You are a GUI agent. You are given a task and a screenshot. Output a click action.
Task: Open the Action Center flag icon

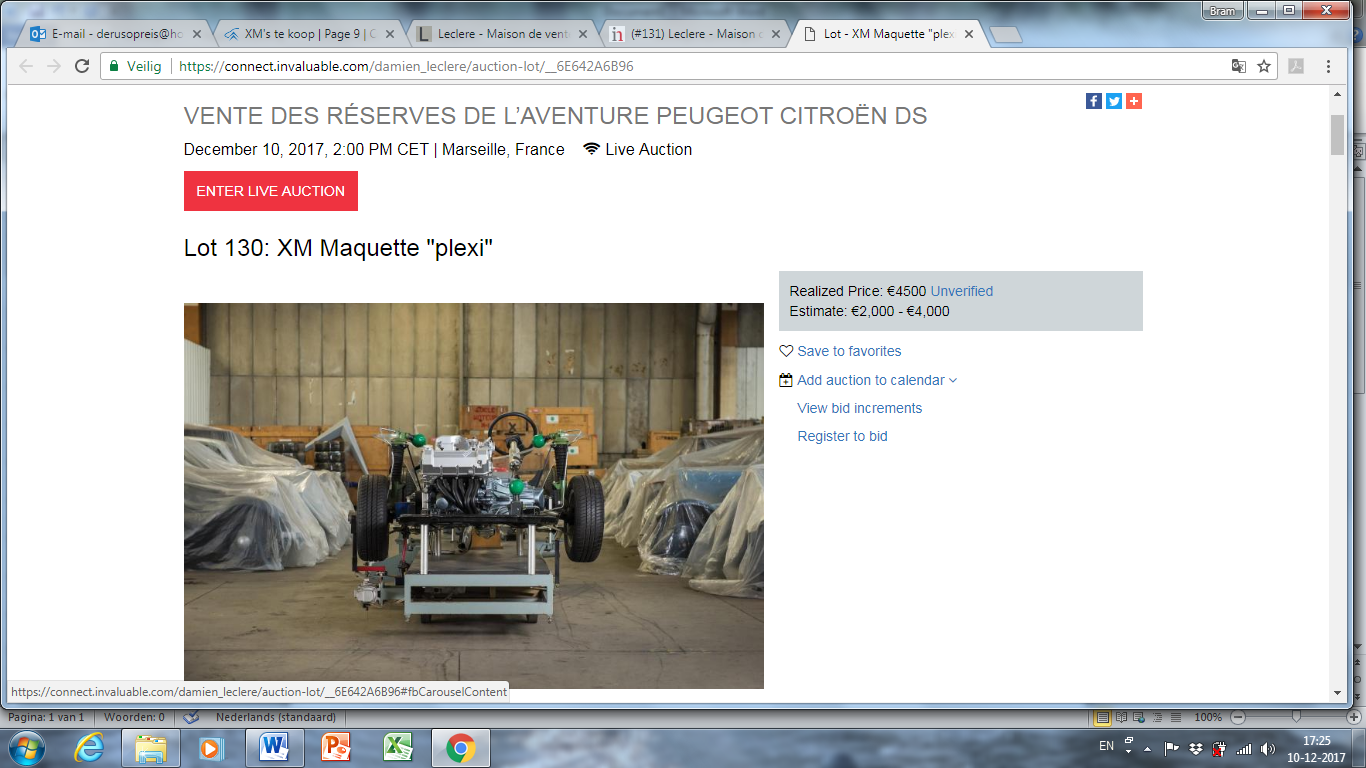(x=1171, y=748)
